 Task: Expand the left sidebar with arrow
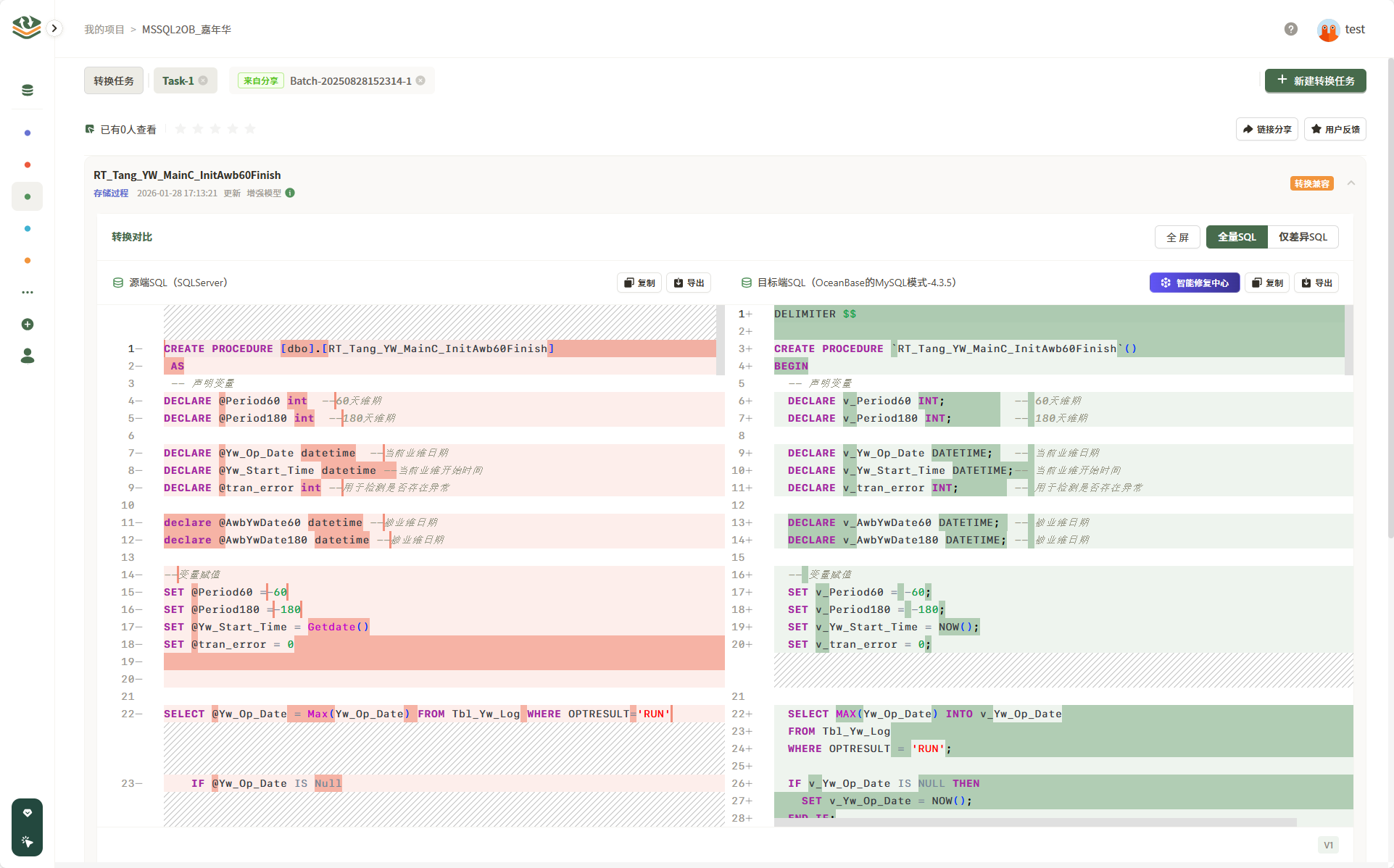[x=54, y=28]
